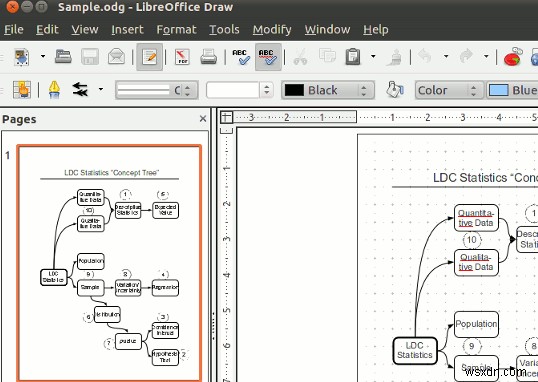Screen dimensions: 538x382
Task: Click the Line Width input field
Action: coord(233,90)
